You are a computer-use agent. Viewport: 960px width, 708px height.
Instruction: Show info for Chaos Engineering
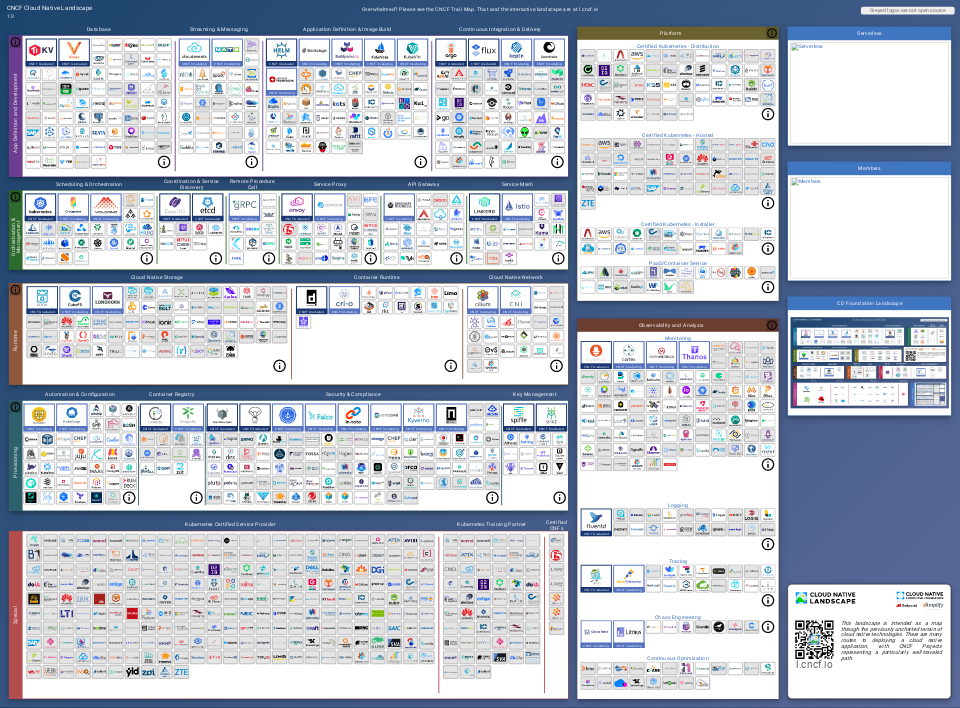point(768,627)
